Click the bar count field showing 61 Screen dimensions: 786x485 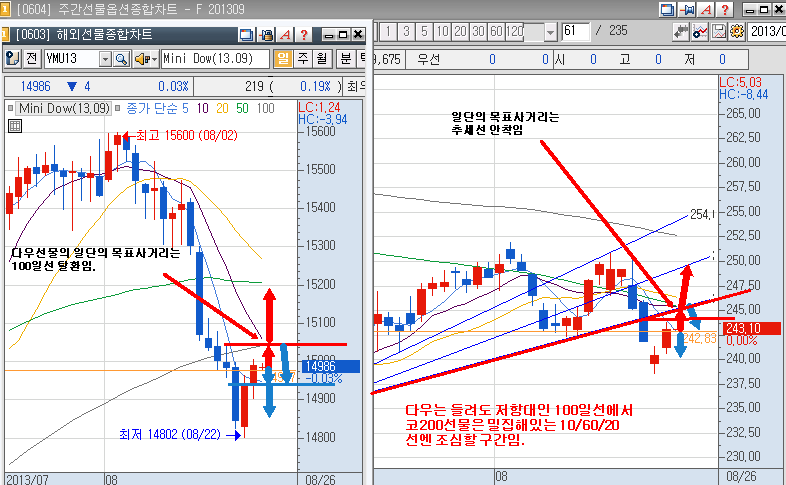(573, 31)
